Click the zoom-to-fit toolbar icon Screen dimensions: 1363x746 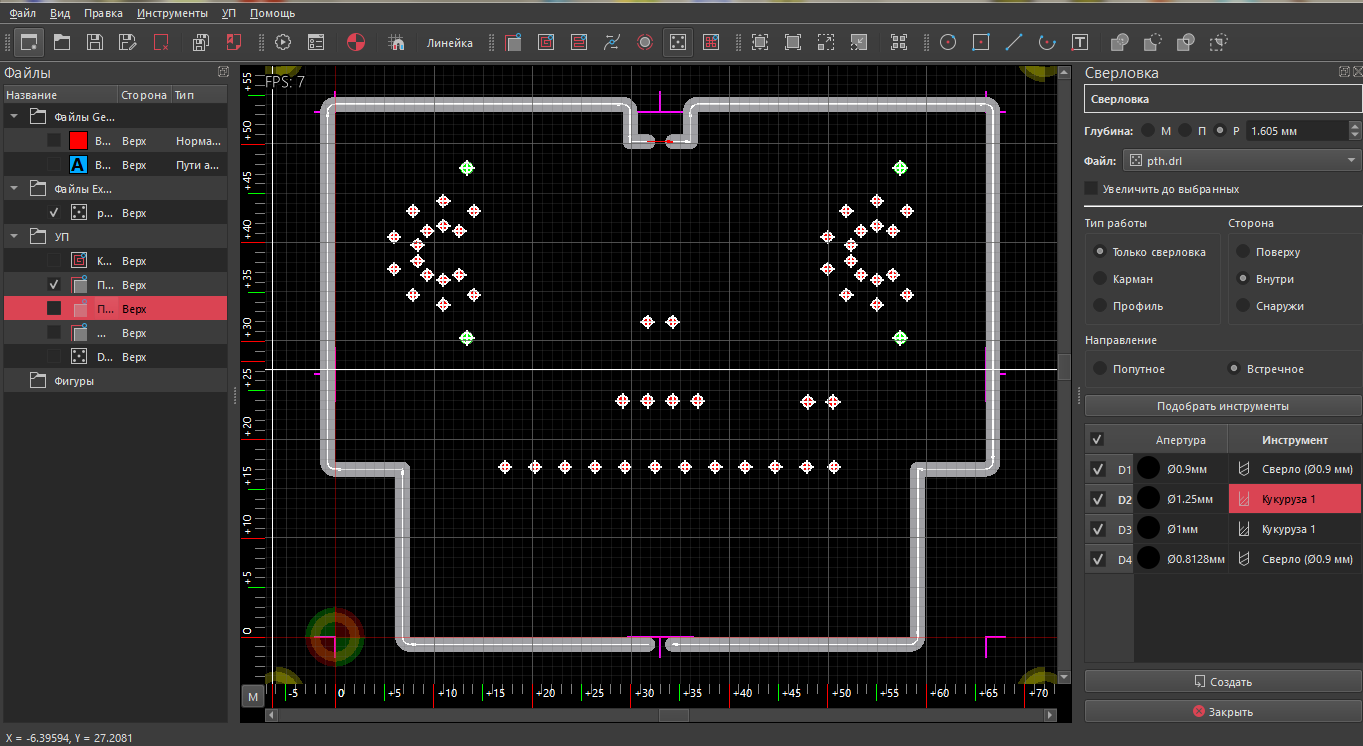[760, 42]
